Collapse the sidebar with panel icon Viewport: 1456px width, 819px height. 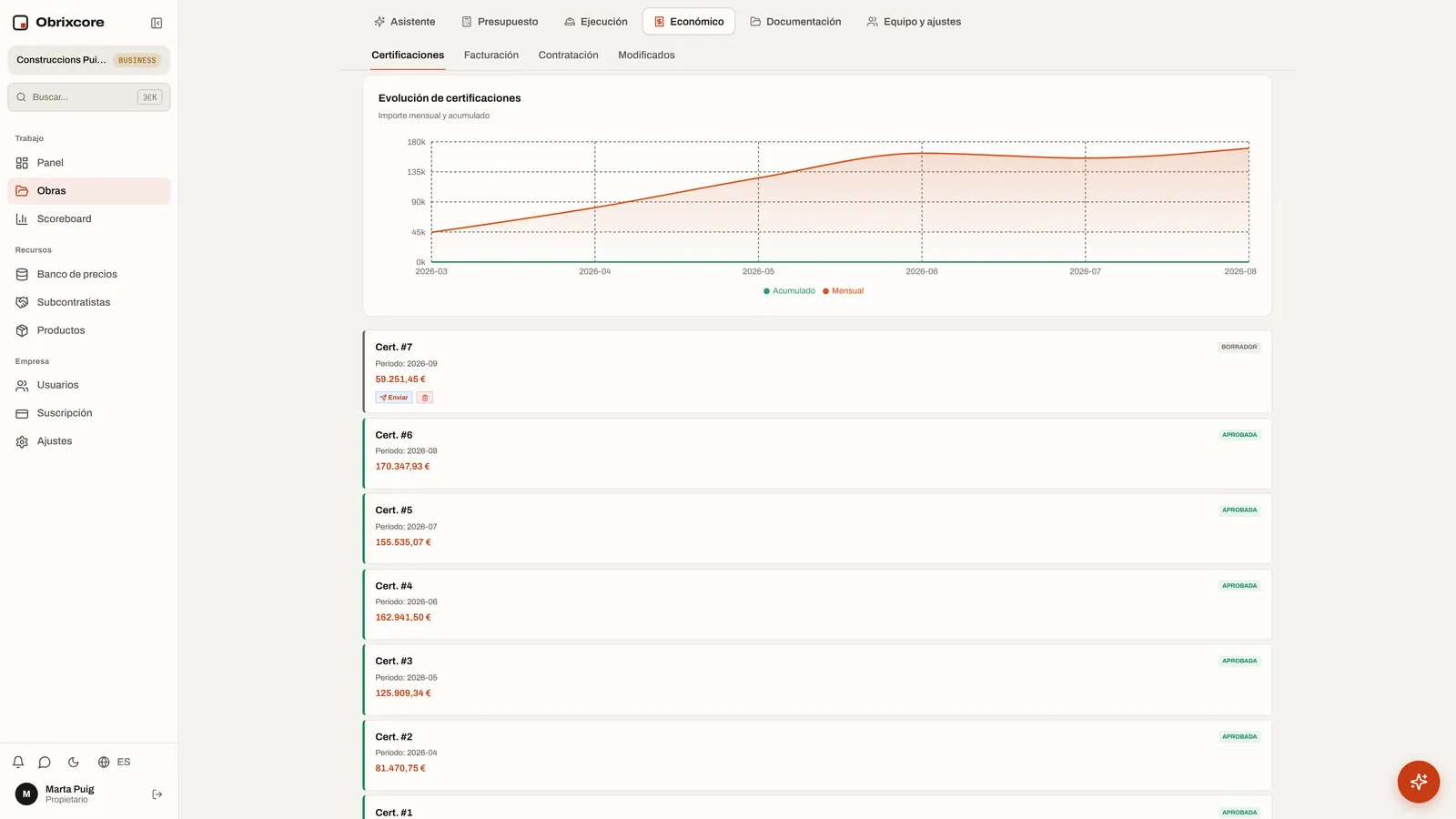click(157, 23)
